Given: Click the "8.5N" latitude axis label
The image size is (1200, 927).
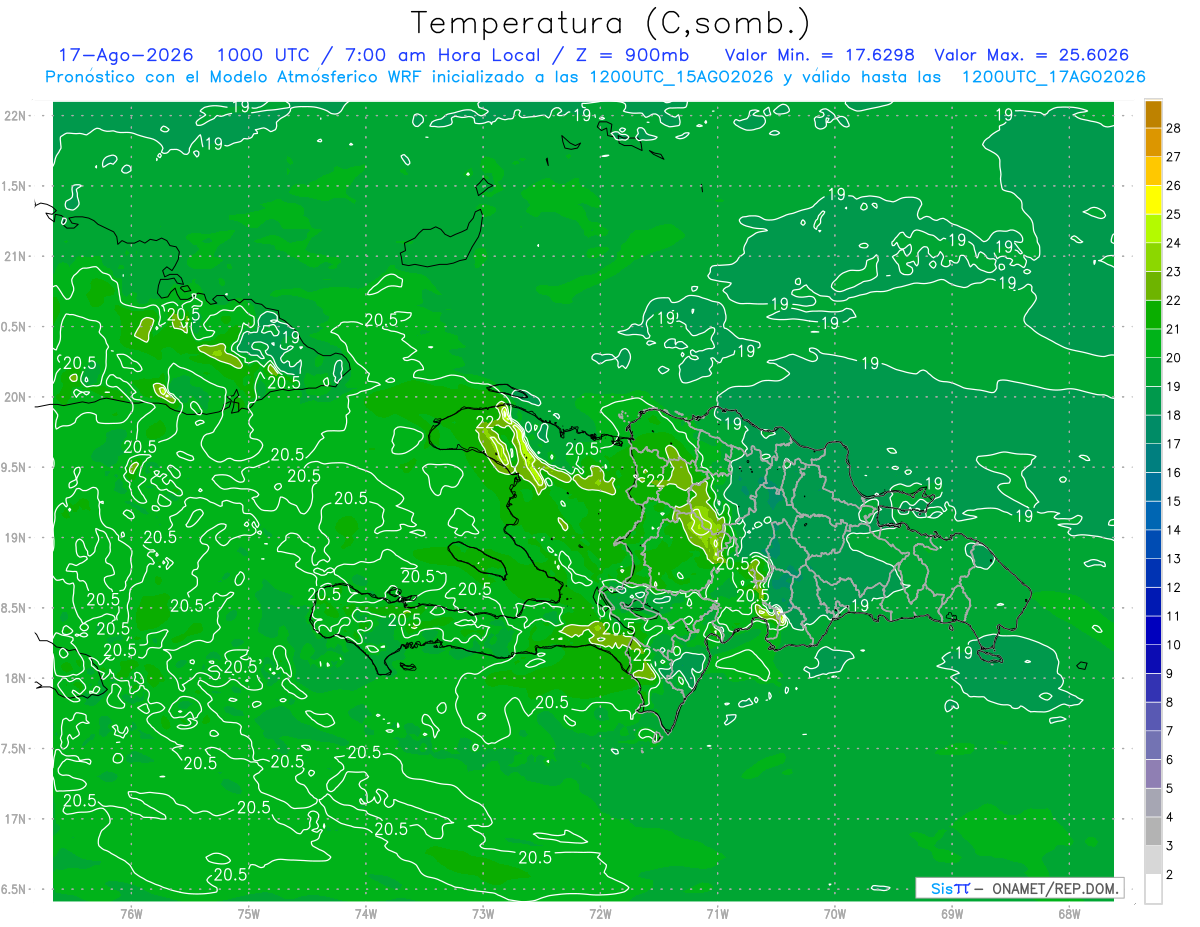Looking at the screenshot, I should 15,608.
